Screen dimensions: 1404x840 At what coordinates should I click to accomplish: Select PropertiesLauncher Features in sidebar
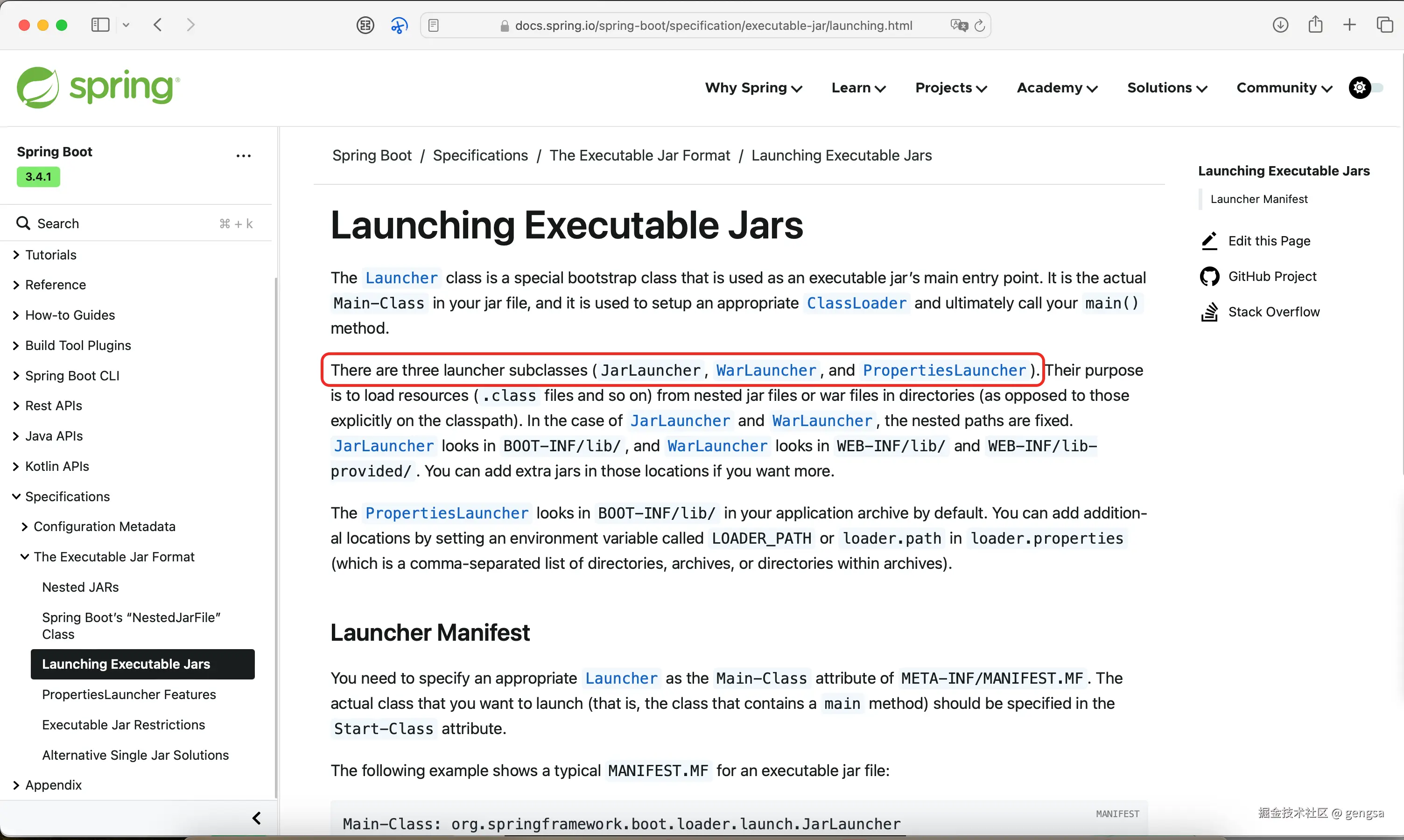tap(128, 694)
